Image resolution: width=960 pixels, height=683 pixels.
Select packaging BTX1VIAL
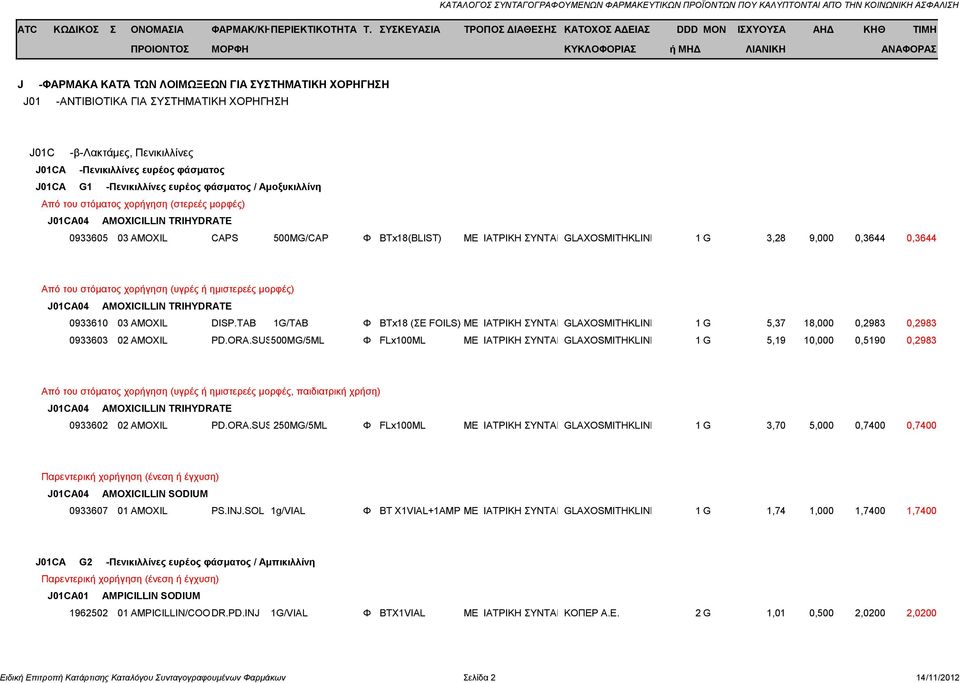tap(402, 613)
